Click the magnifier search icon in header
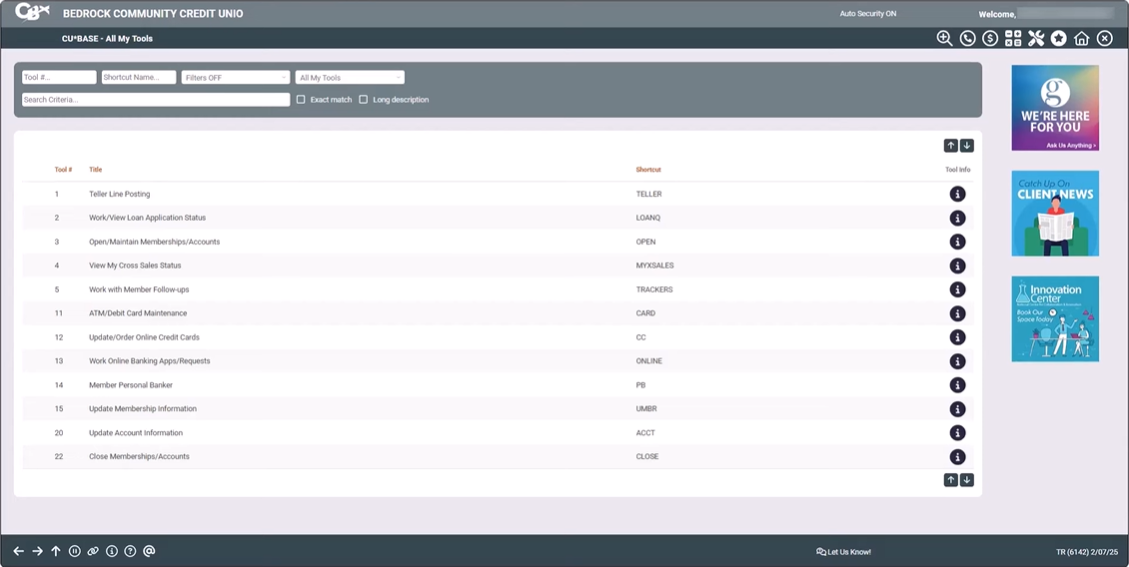1129x567 pixels. (944, 38)
